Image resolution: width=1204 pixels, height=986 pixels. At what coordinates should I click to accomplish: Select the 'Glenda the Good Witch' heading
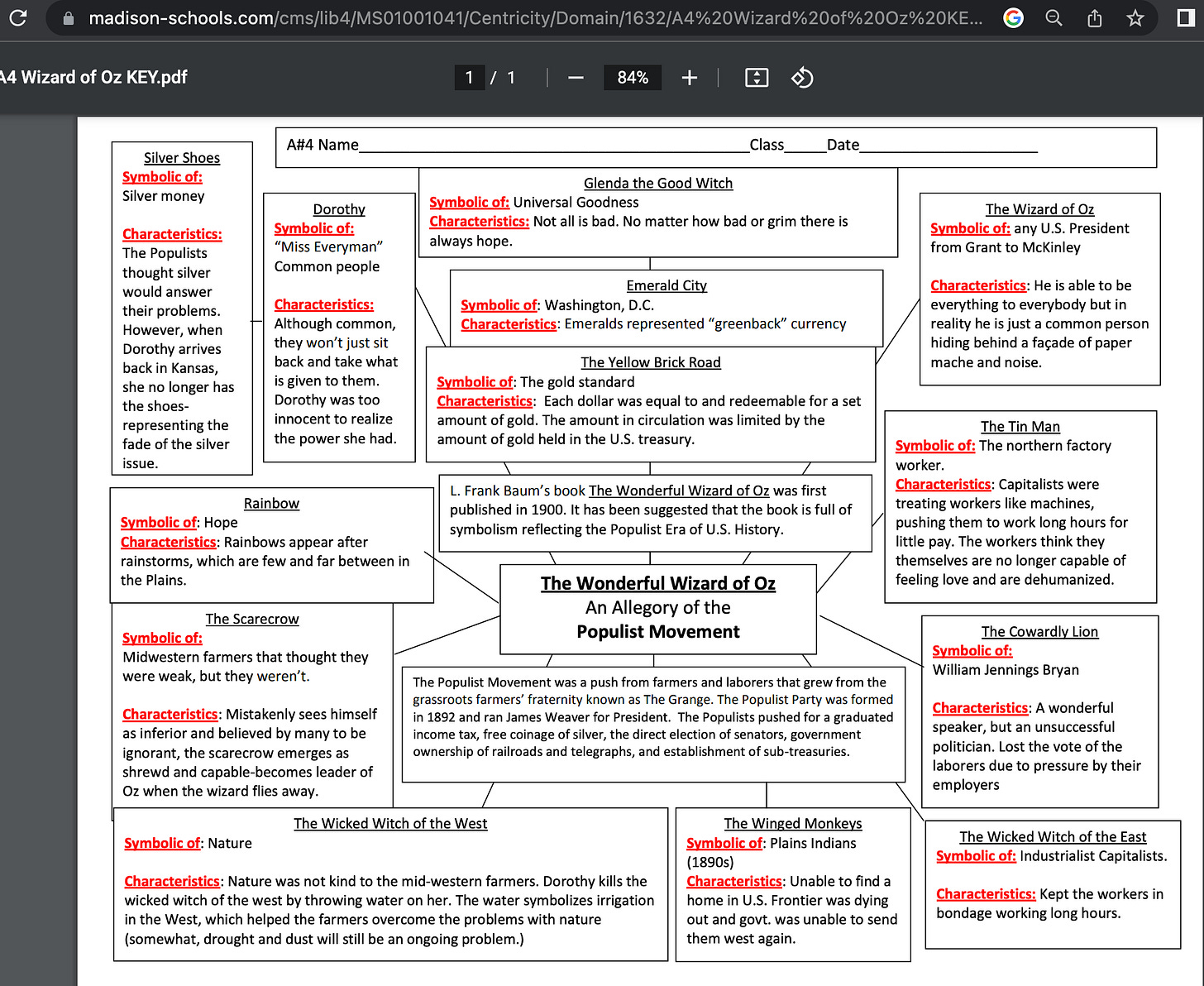point(658,184)
